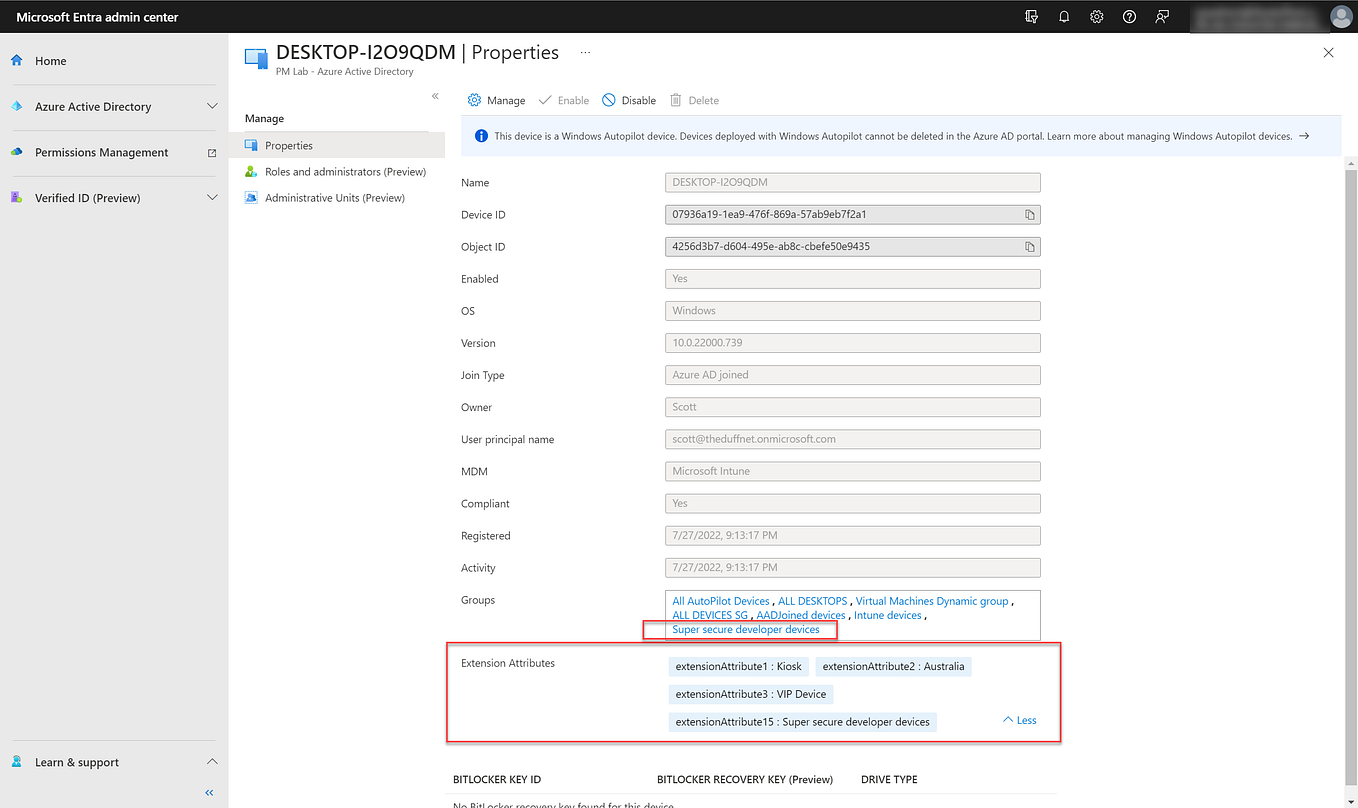Copy the Object ID value
Viewport: 1358px width, 808px height.
point(1029,246)
